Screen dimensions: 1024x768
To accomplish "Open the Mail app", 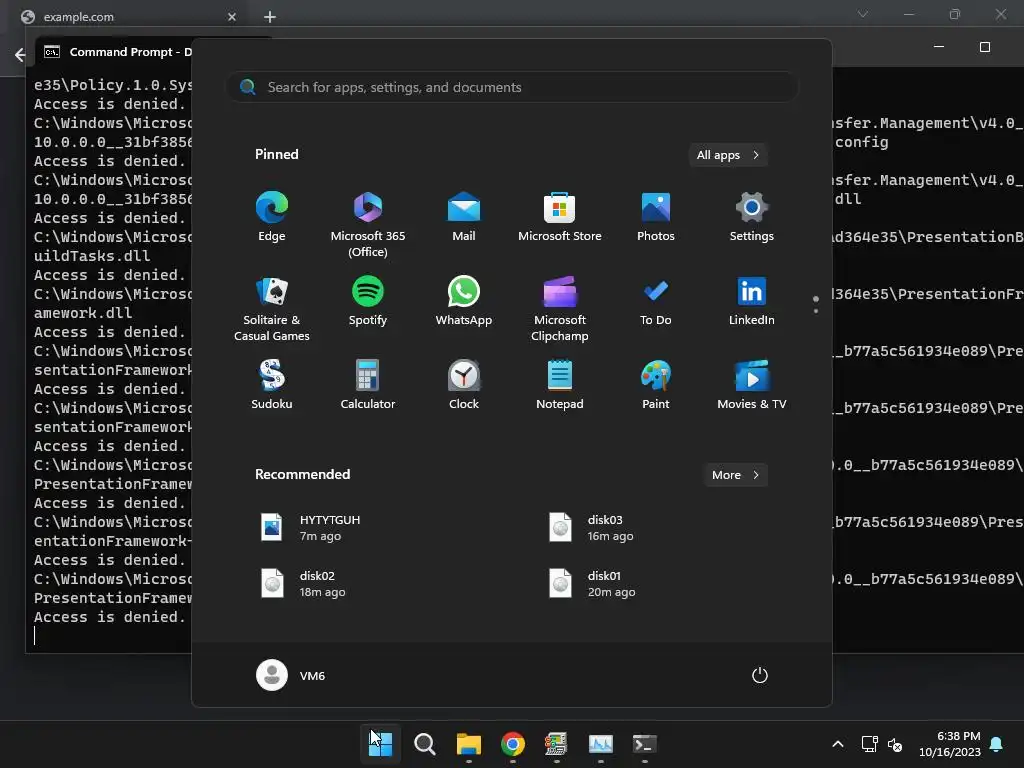I will click(464, 217).
